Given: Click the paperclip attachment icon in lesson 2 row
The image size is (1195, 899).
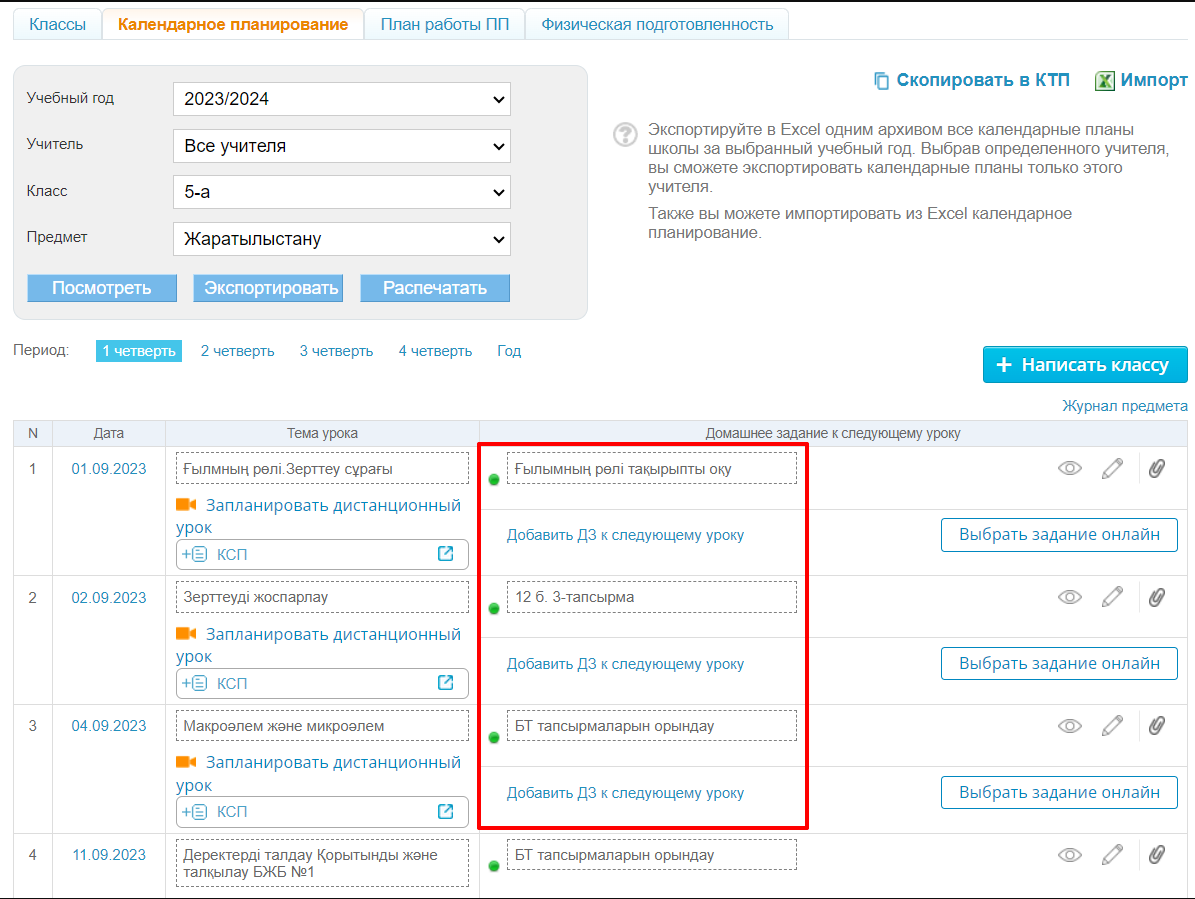Looking at the screenshot, I should [1156, 597].
